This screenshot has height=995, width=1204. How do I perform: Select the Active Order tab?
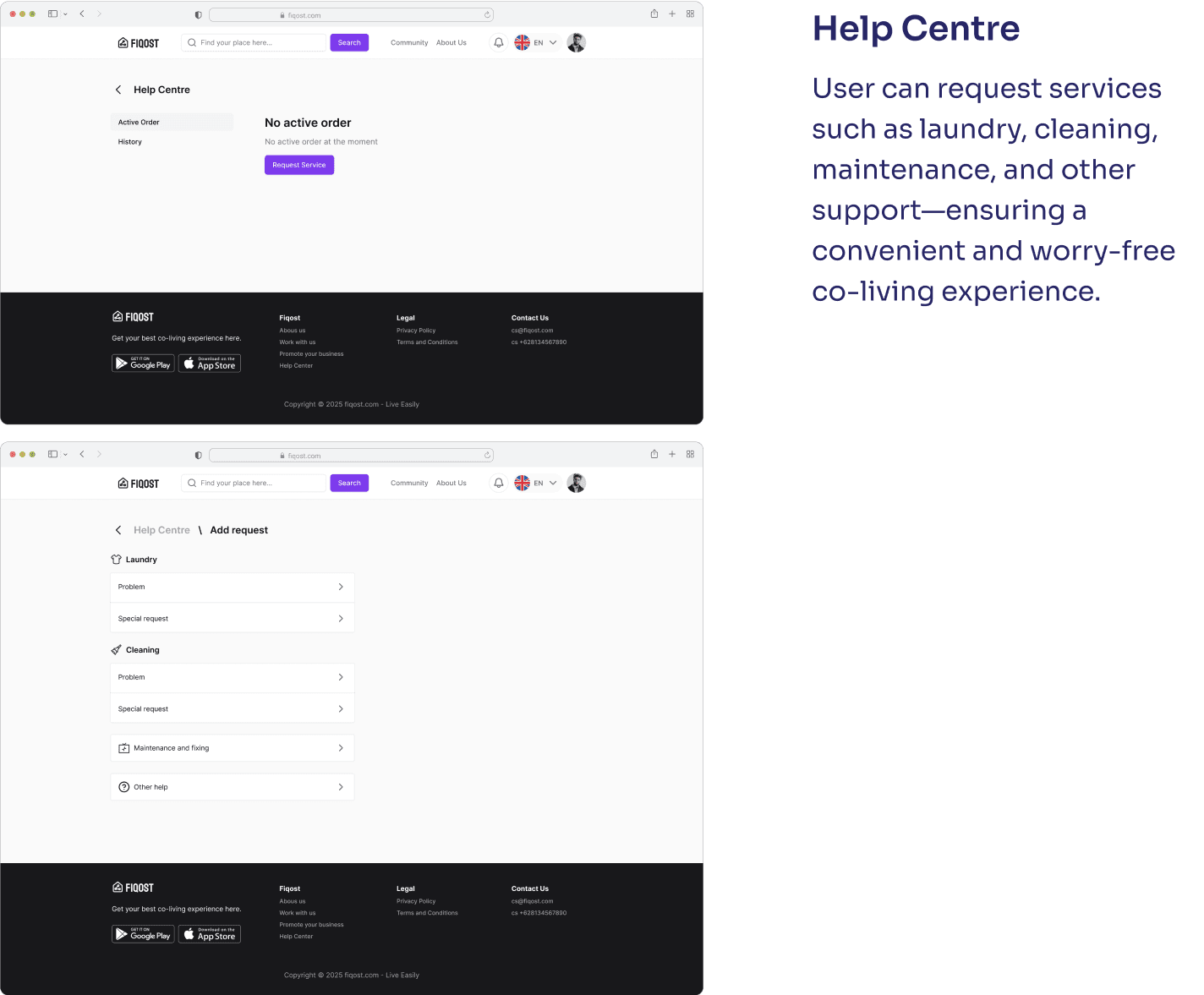(172, 122)
